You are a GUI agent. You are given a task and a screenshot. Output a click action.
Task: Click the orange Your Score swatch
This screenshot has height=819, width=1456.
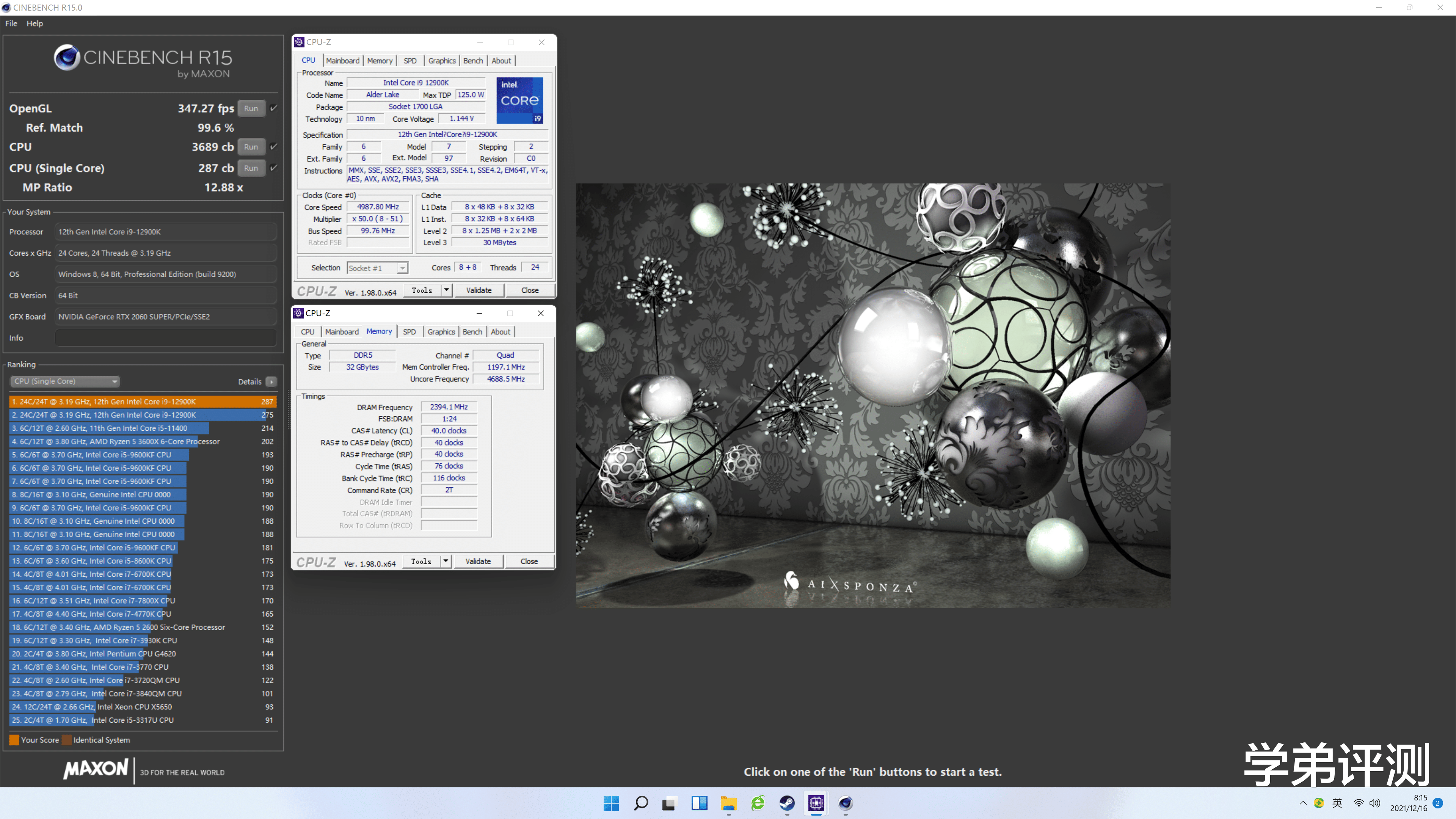pyautogui.click(x=15, y=740)
